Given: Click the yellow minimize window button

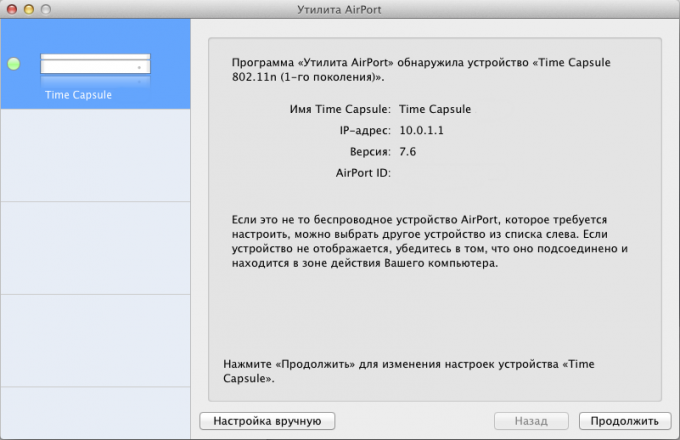Looking at the screenshot, I should pos(29,9).
